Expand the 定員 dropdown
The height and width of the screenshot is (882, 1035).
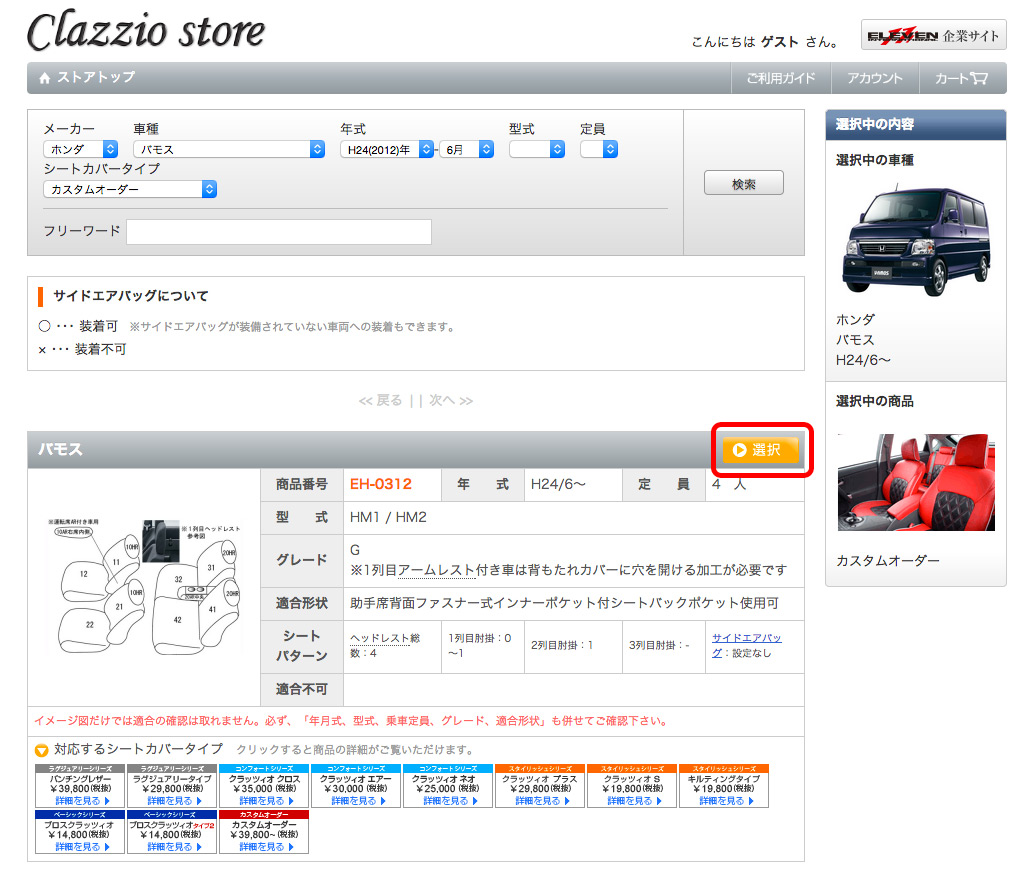(599, 149)
